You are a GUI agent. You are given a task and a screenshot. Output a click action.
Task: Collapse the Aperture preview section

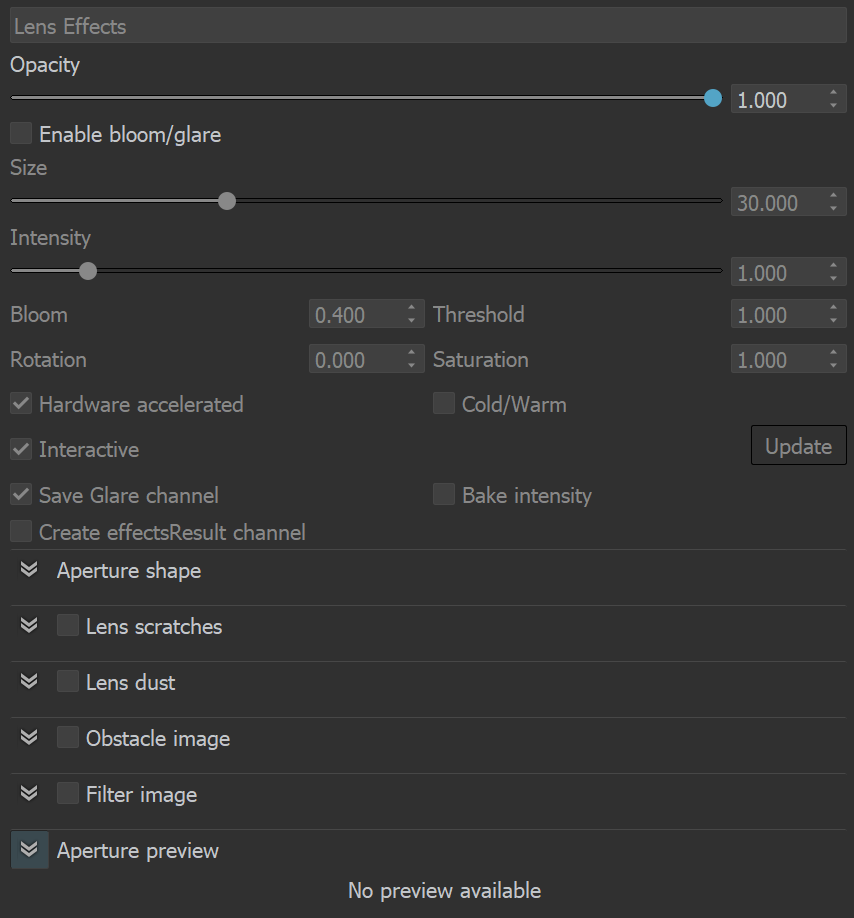click(x=29, y=849)
